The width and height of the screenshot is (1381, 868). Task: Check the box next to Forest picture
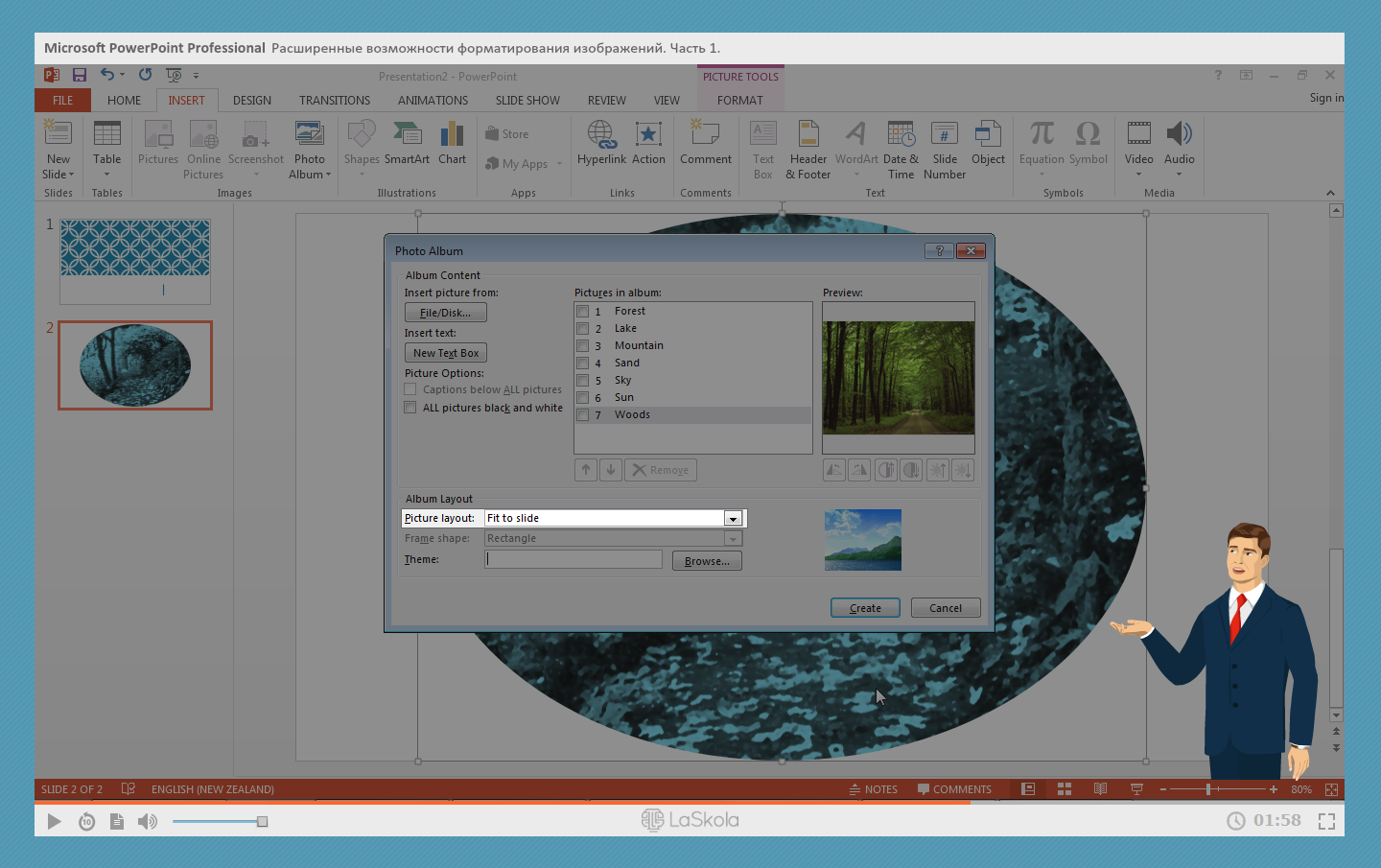coord(583,312)
